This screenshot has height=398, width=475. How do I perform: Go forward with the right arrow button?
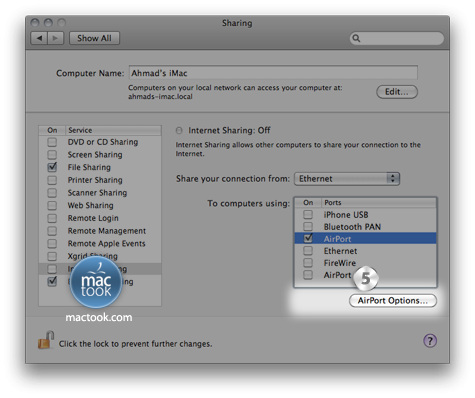coord(56,38)
